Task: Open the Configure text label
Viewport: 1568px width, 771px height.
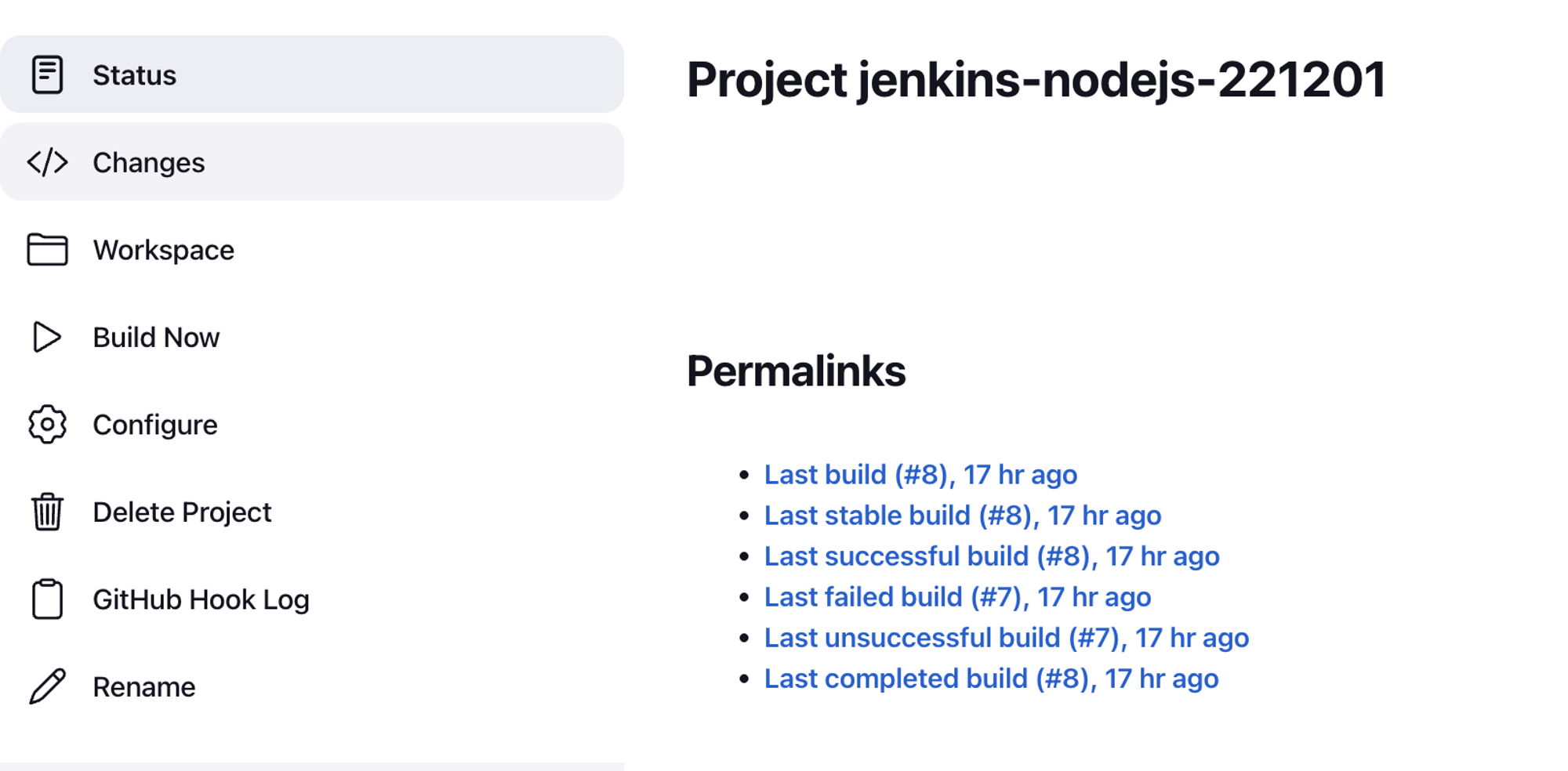Action: (155, 425)
